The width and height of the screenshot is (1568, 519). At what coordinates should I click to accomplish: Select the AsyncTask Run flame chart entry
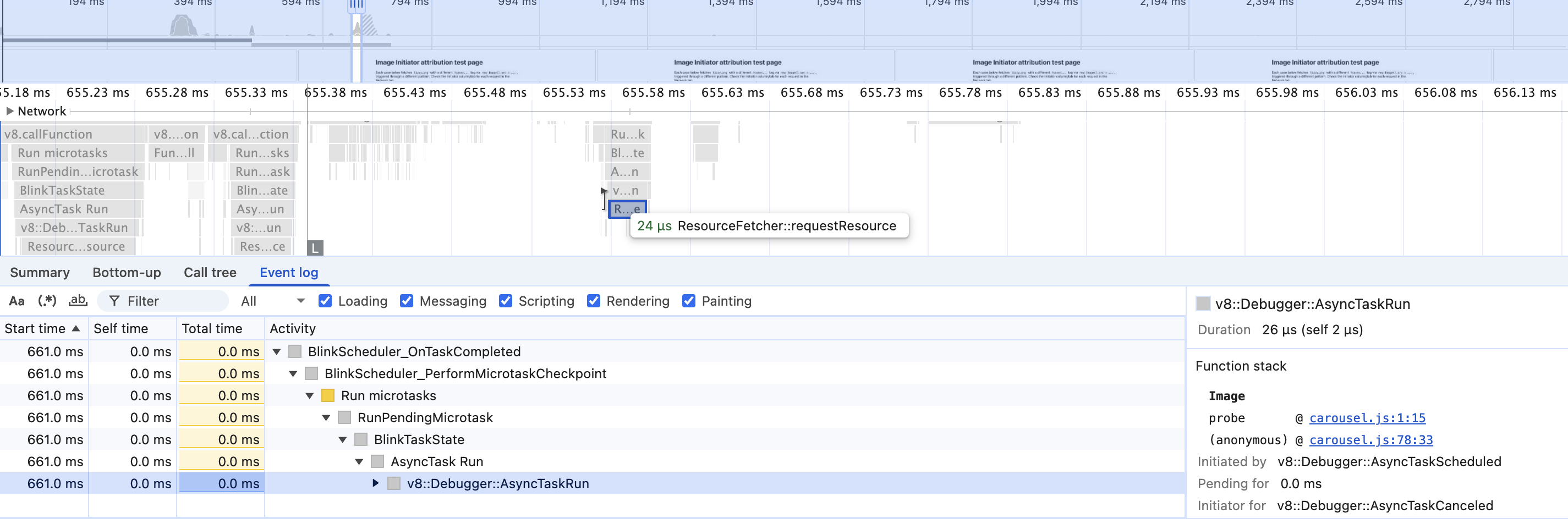click(78, 209)
